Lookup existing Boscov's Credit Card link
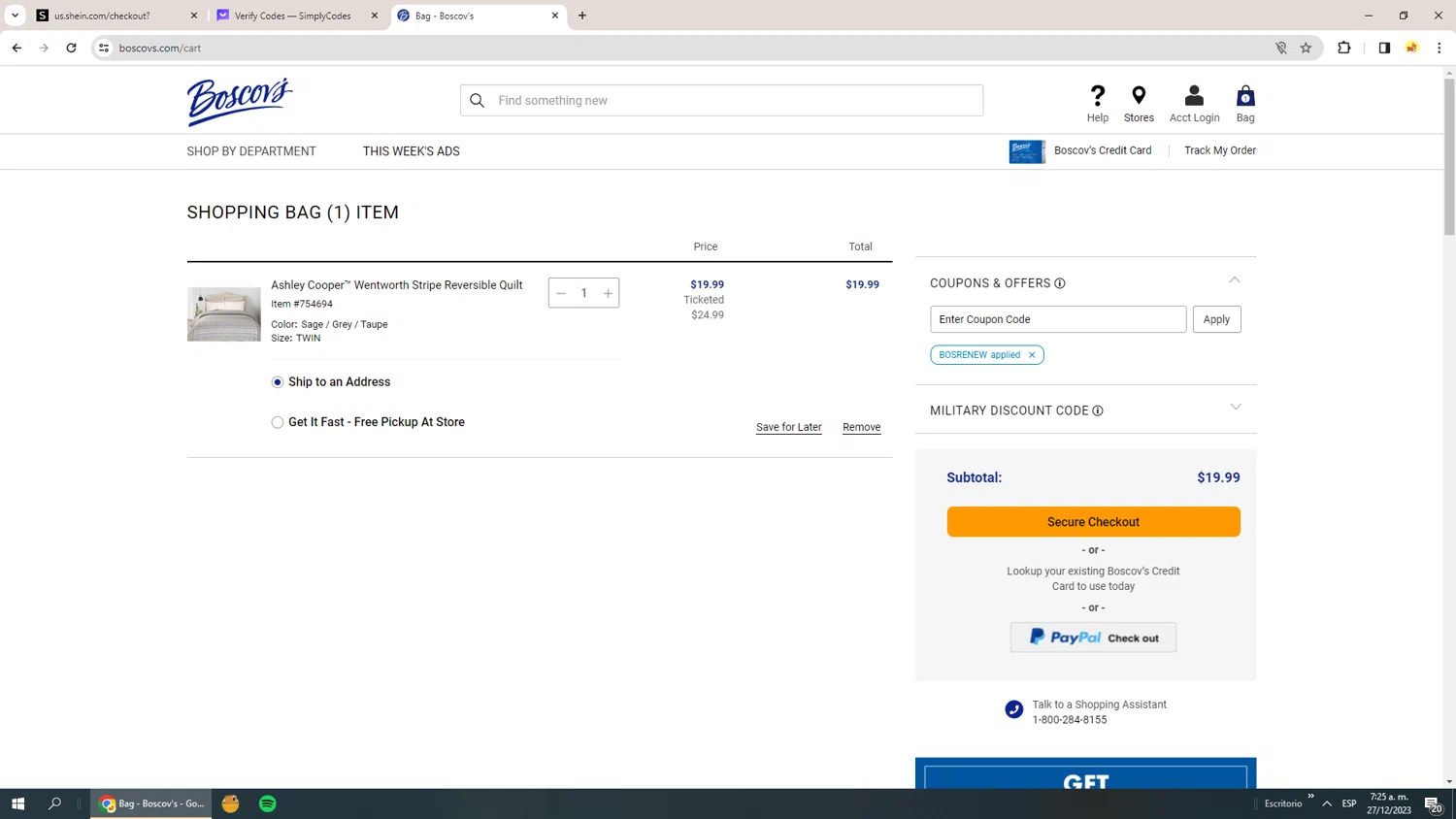 tap(1093, 578)
